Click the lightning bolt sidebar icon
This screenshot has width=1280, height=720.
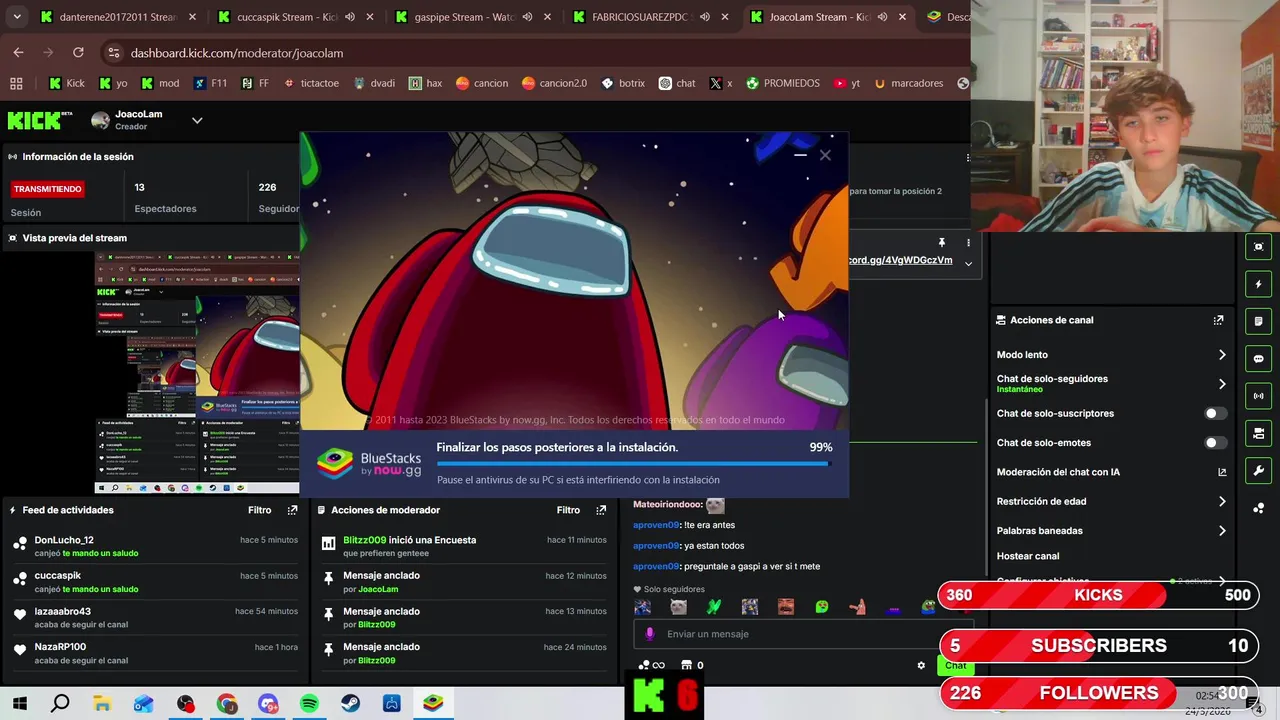pos(1258,284)
